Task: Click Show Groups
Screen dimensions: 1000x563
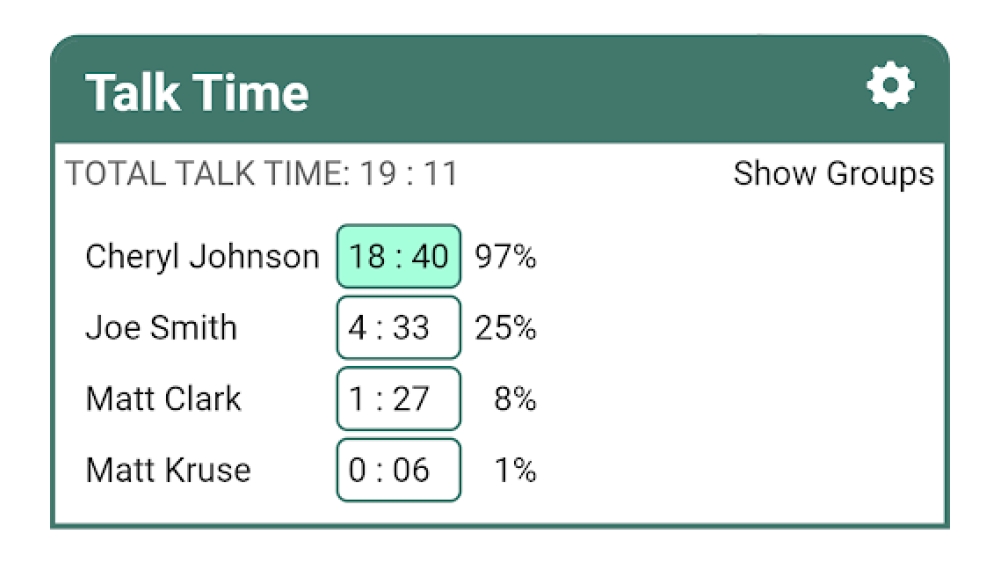Action: click(833, 174)
